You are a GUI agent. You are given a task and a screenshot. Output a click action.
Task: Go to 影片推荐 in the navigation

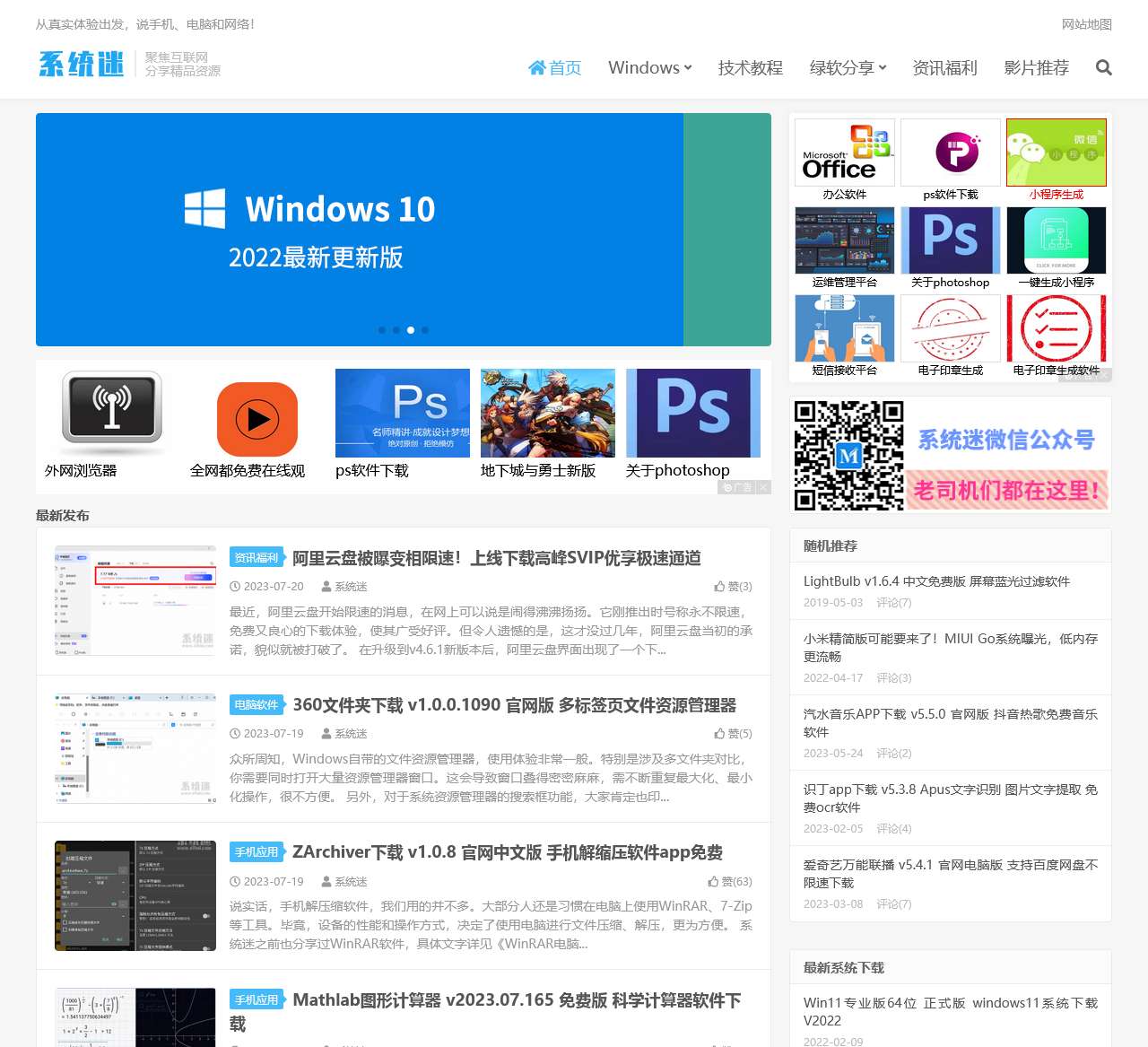click(x=1036, y=68)
